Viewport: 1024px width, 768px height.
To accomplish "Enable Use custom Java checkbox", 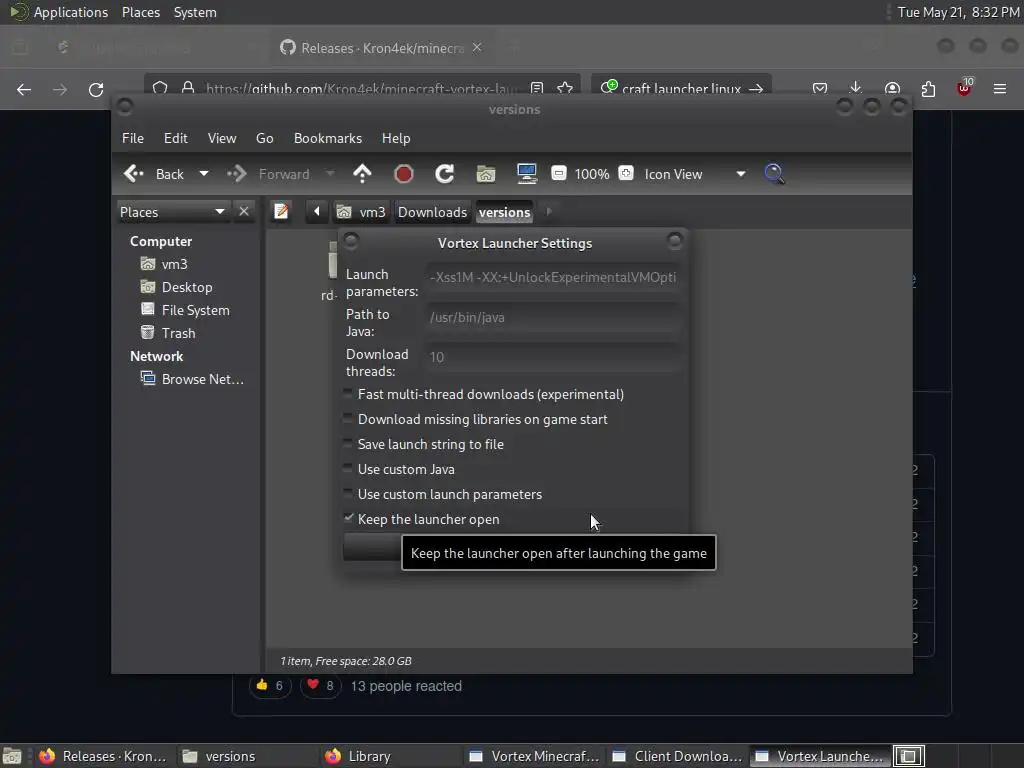I will [347, 468].
